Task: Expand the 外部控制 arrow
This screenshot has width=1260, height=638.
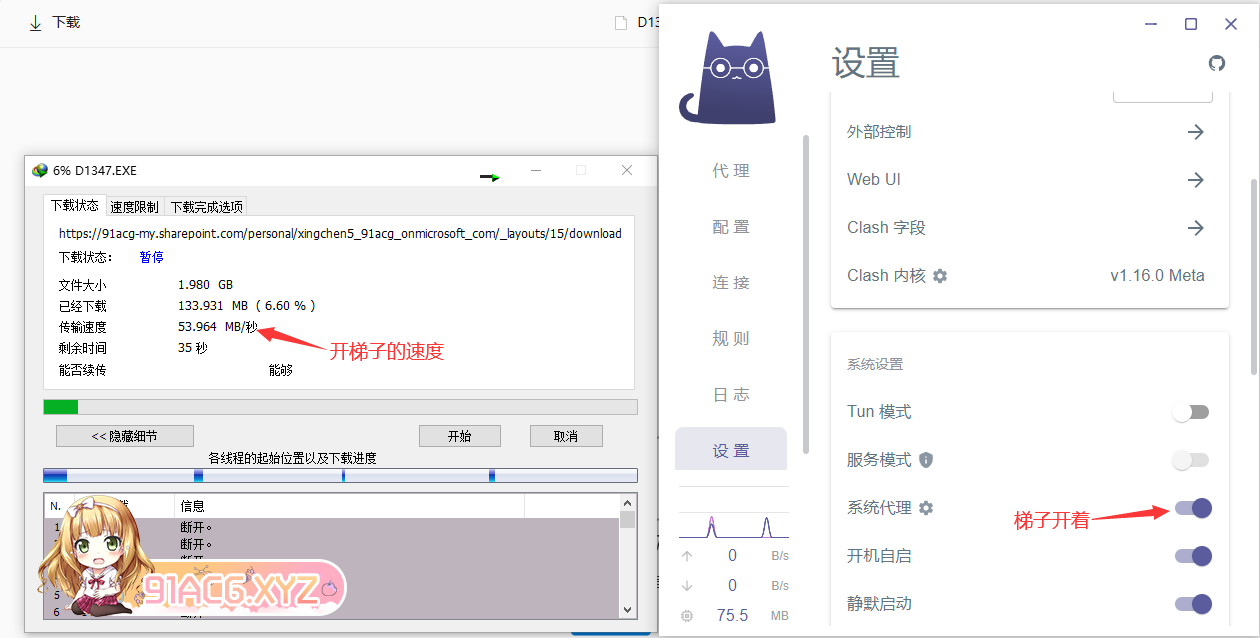Action: click(1195, 132)
